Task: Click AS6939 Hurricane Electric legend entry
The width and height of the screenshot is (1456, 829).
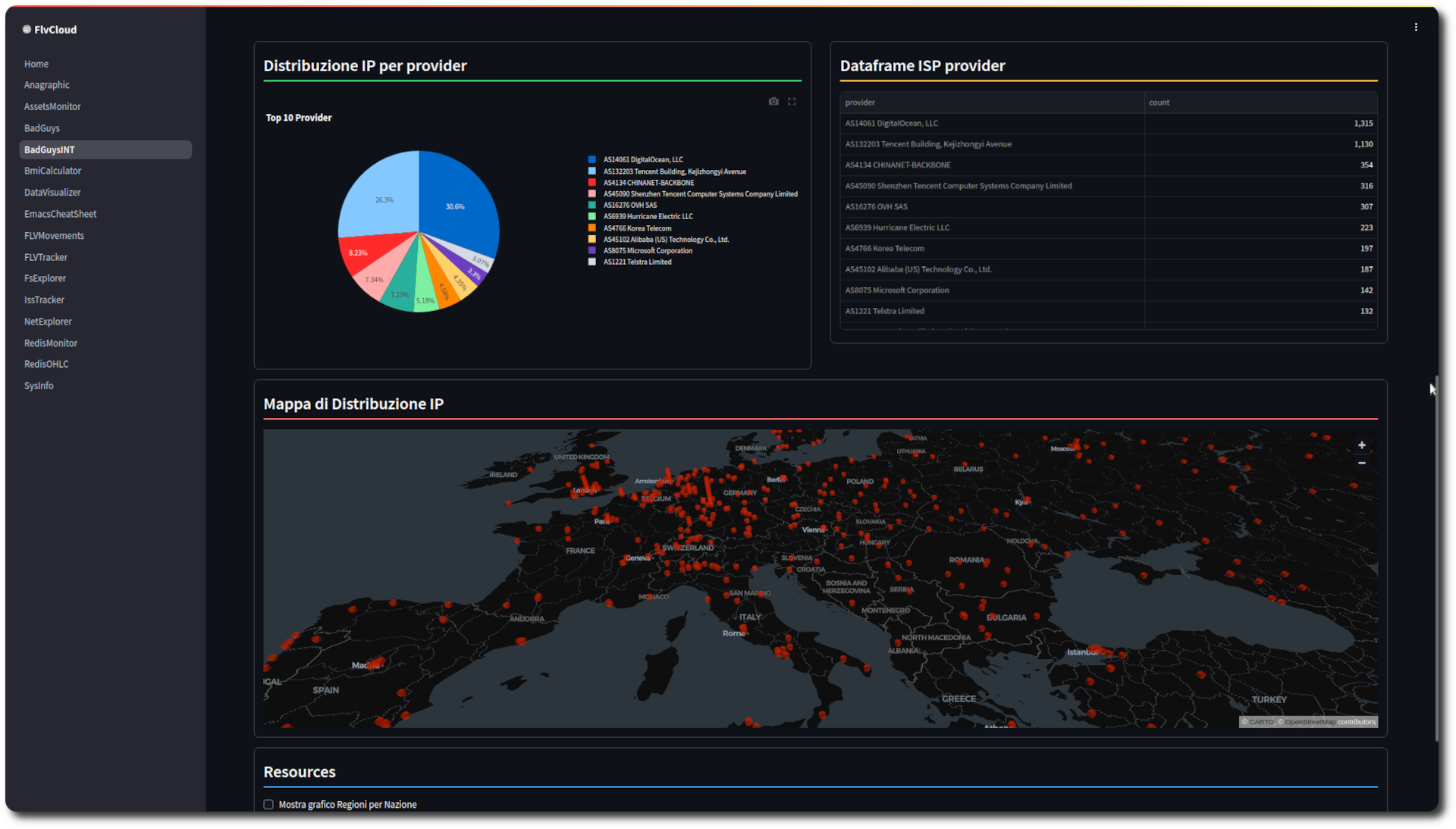Action: click(648, 217)
